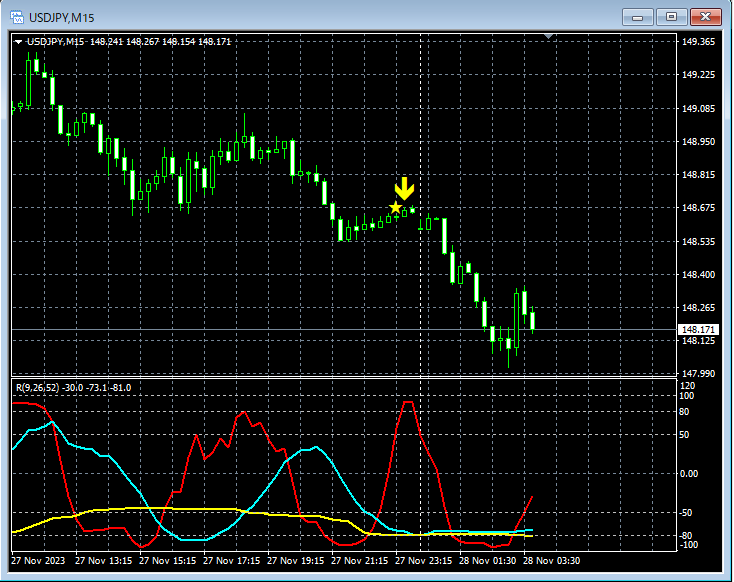Click the 100 level on indicator scale
The image size is (734, 582).
[x=687, y=396]
